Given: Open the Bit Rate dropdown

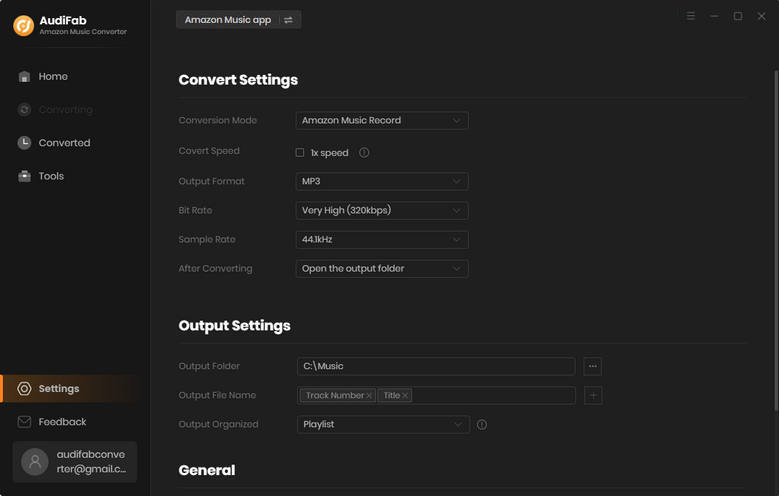Looking at the screenshot, I should (382, 210).
